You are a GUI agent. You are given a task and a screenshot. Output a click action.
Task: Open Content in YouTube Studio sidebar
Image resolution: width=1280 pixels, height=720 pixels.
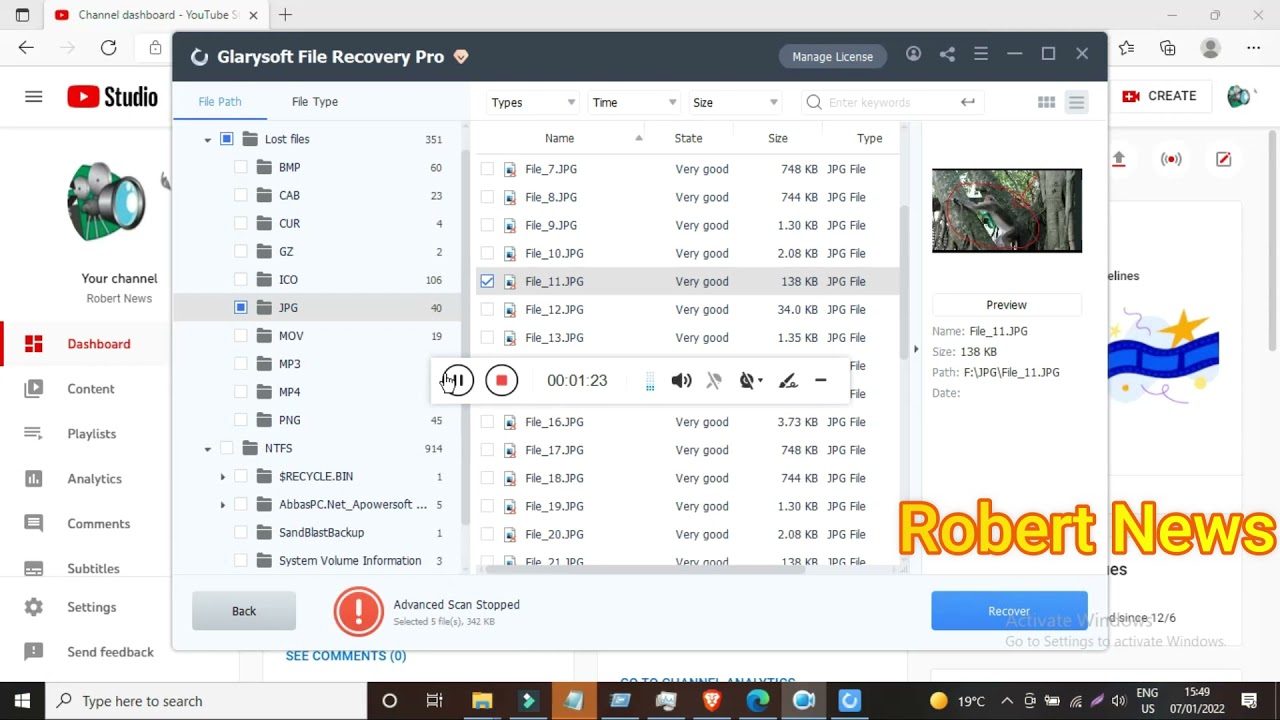90,389
